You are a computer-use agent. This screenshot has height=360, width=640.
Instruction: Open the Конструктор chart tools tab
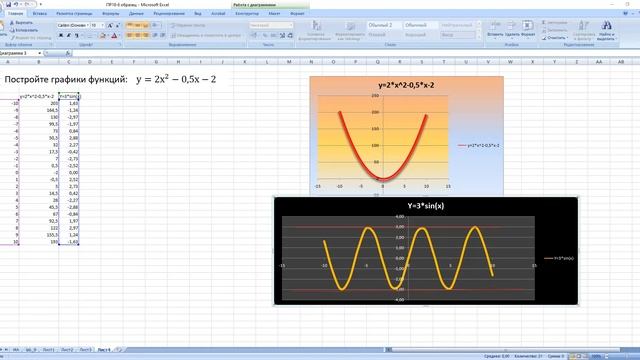(247, 13)
